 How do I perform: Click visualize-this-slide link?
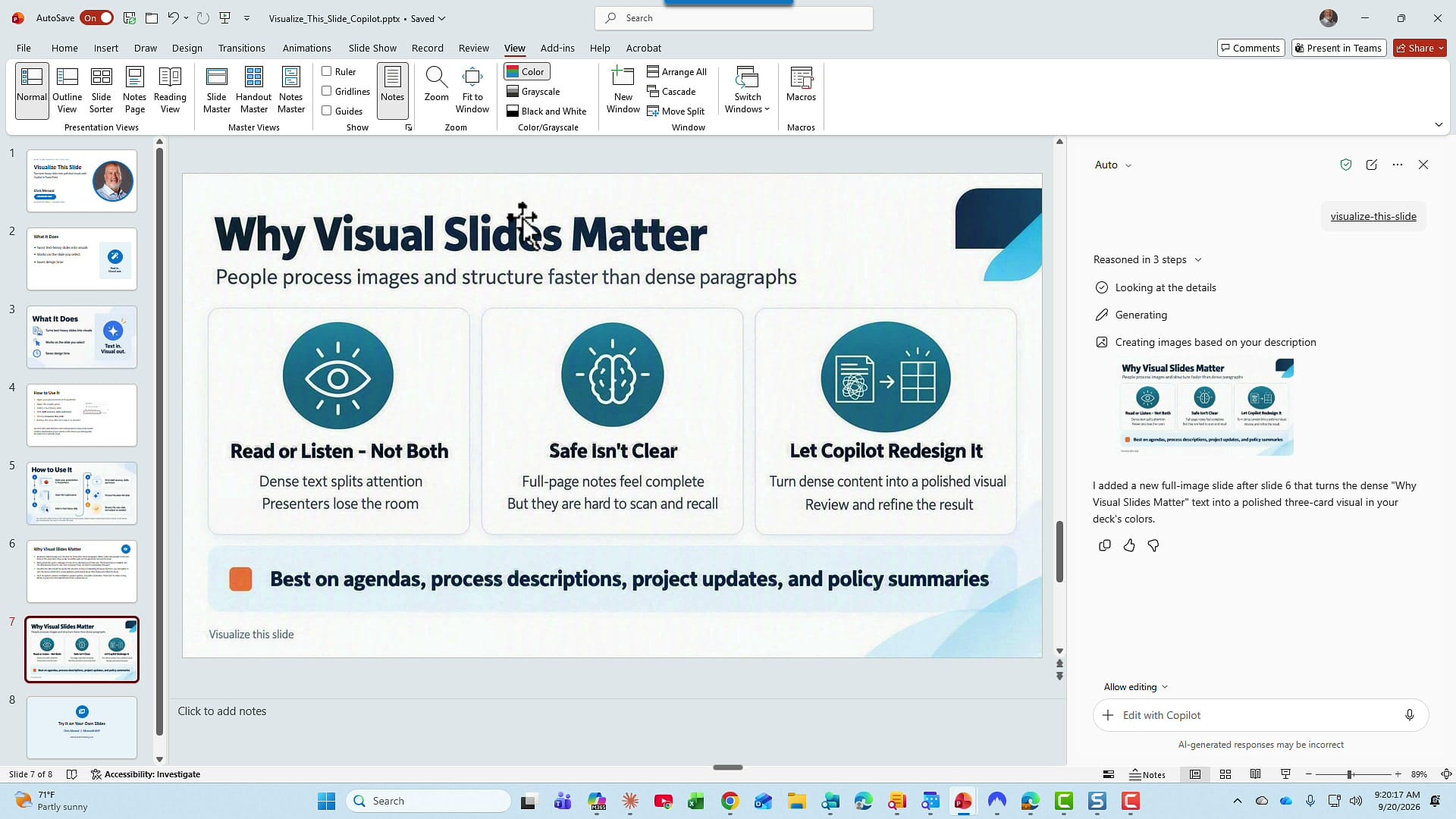(1373, 216)
